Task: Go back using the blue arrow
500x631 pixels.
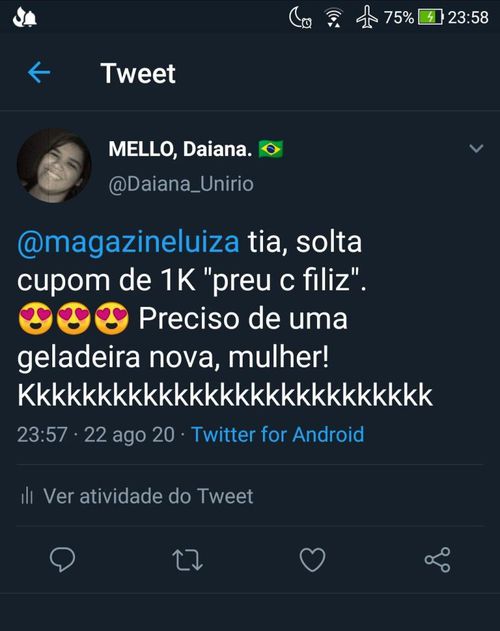Action: click(39, 73)
